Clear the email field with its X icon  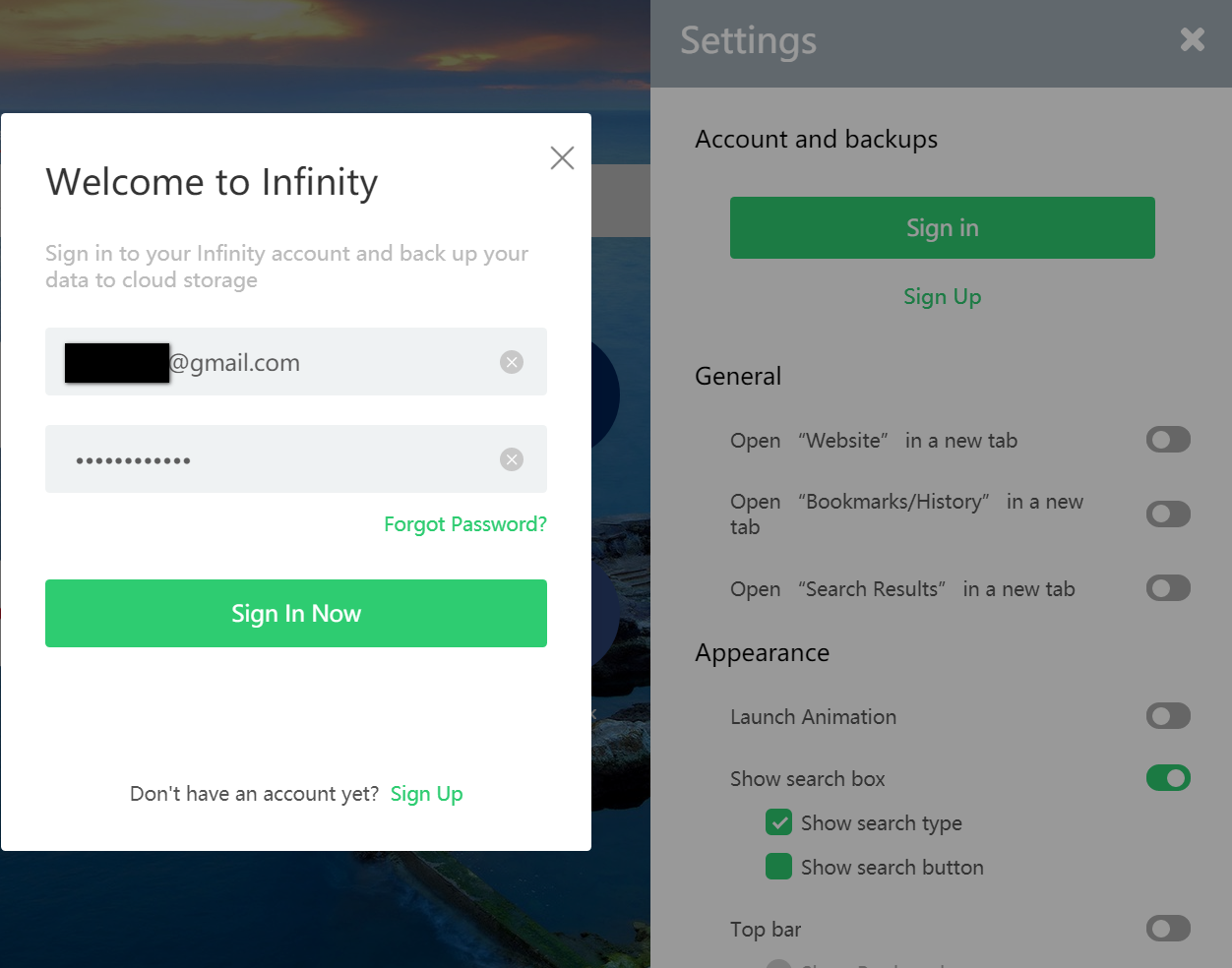512,362
